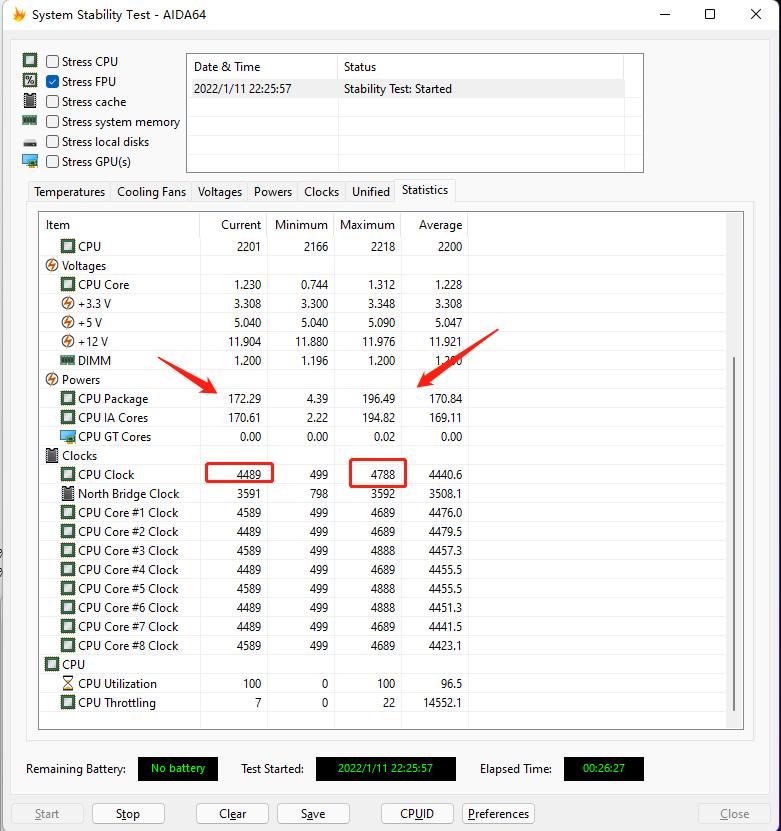Click the North Bridge Clock icon
This screenshot has width=781, height=831.
(x=68, y=493)
